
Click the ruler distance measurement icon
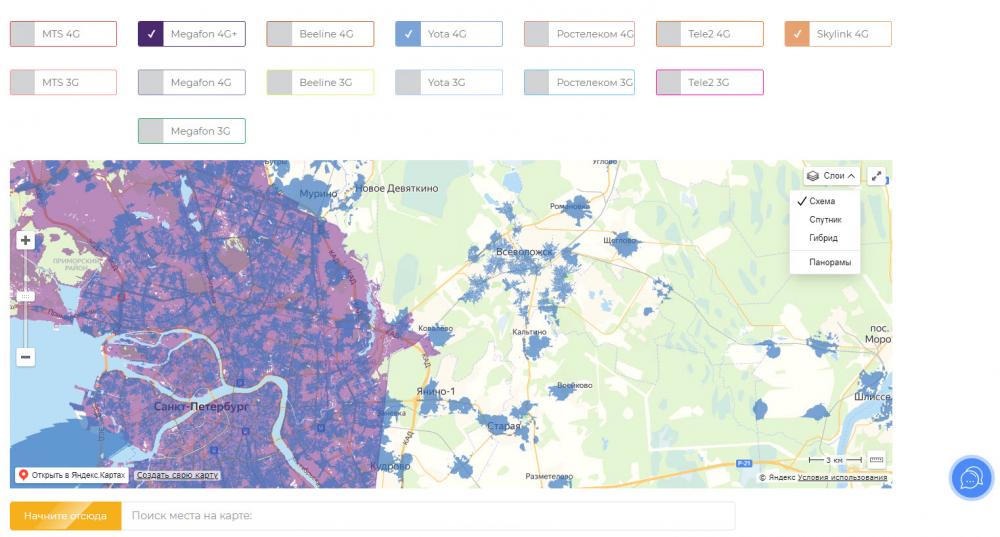(876, 461)
